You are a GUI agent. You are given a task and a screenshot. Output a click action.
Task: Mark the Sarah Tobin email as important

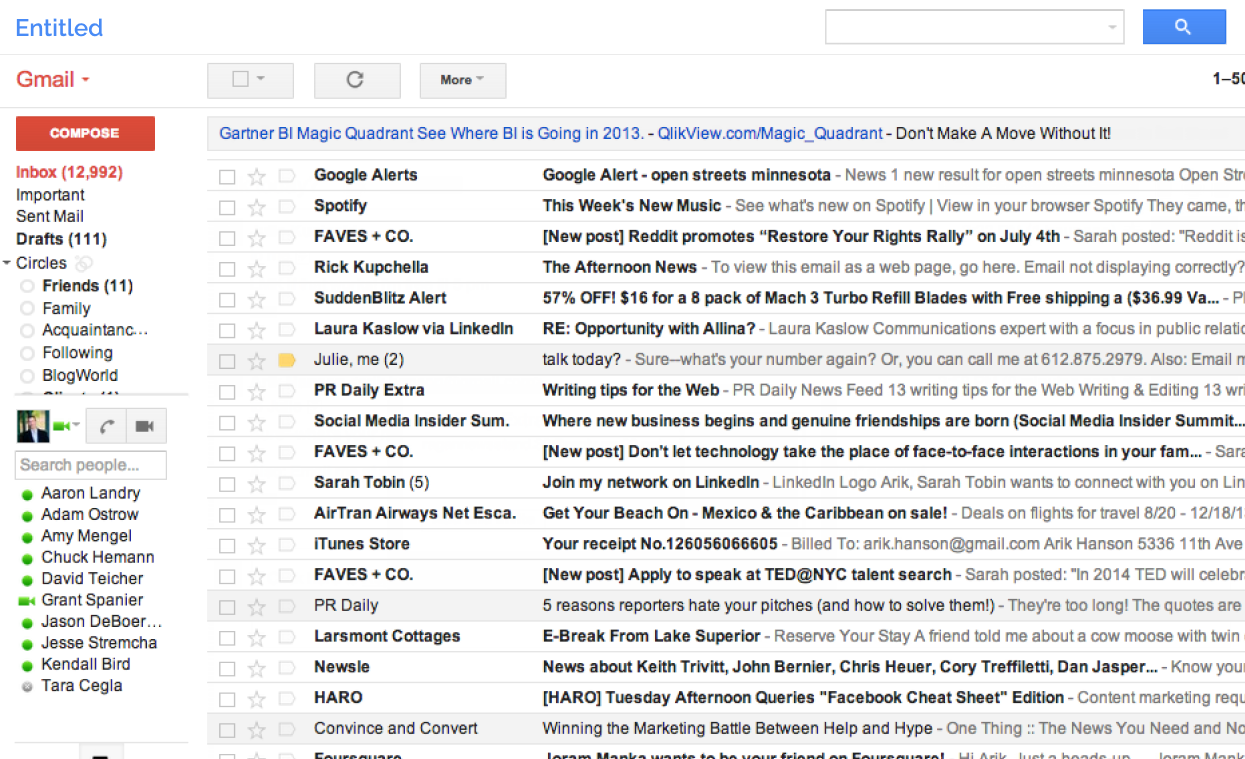(x=286, y=484)
